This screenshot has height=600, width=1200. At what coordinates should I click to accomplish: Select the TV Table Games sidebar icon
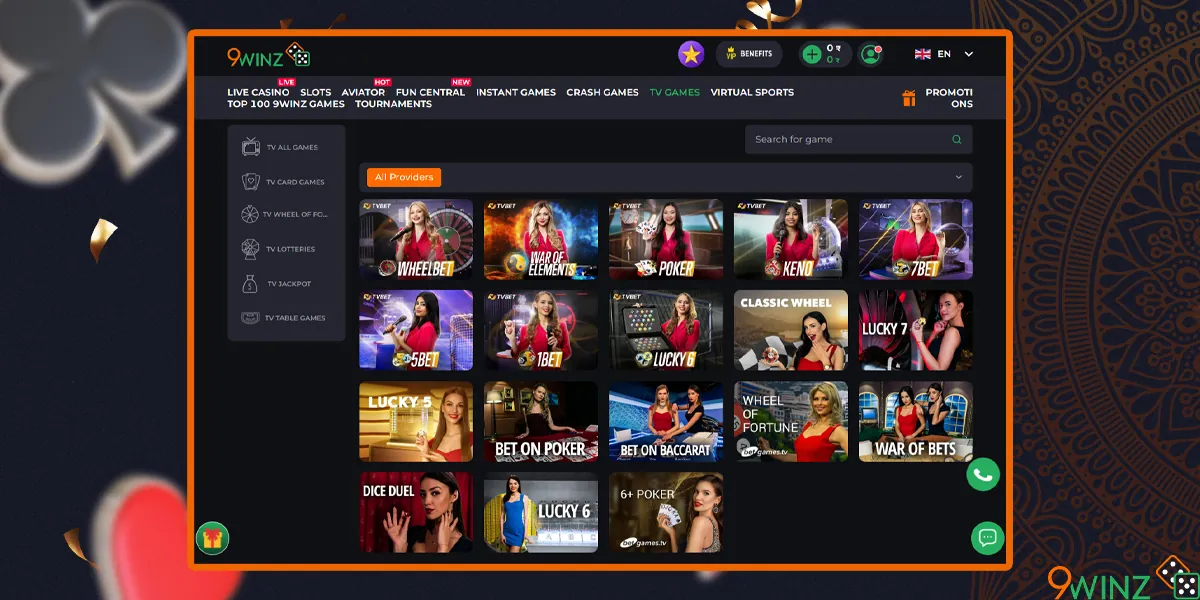click(250, 318)
